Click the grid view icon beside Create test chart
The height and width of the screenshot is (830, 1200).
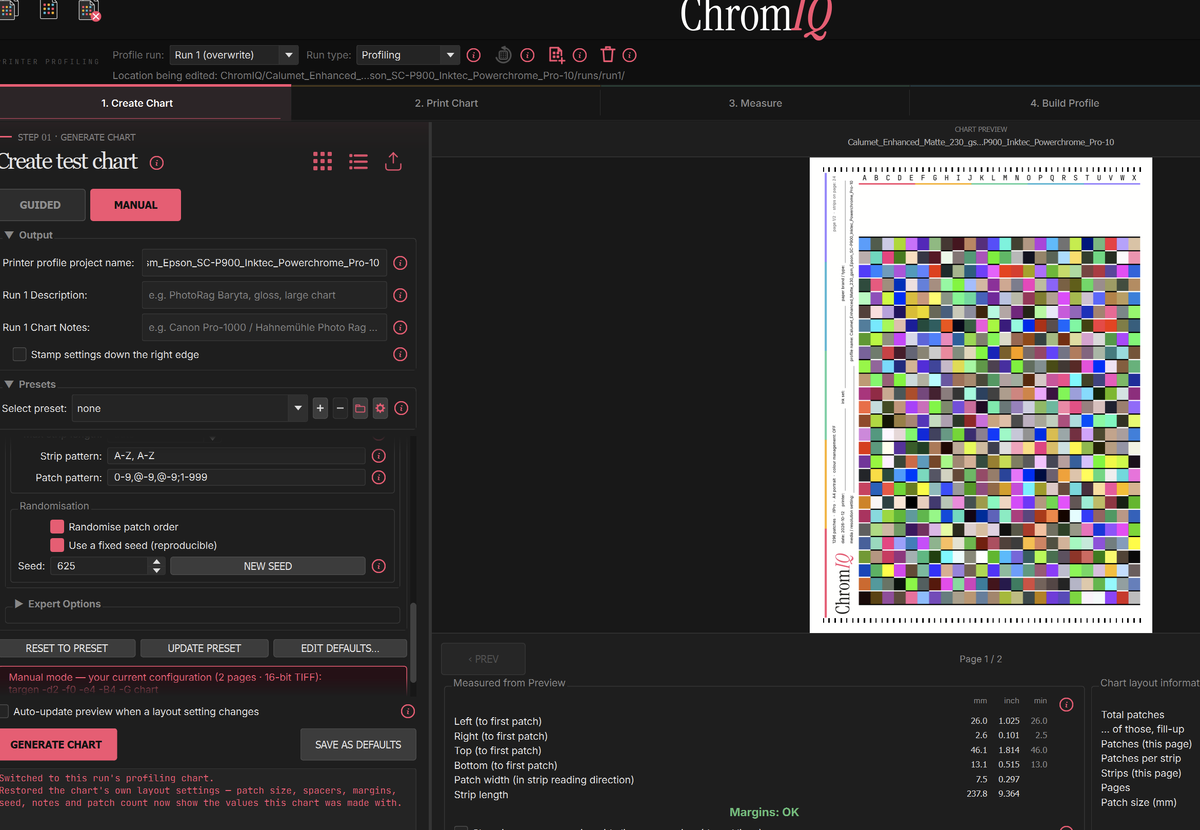point(322,162)
